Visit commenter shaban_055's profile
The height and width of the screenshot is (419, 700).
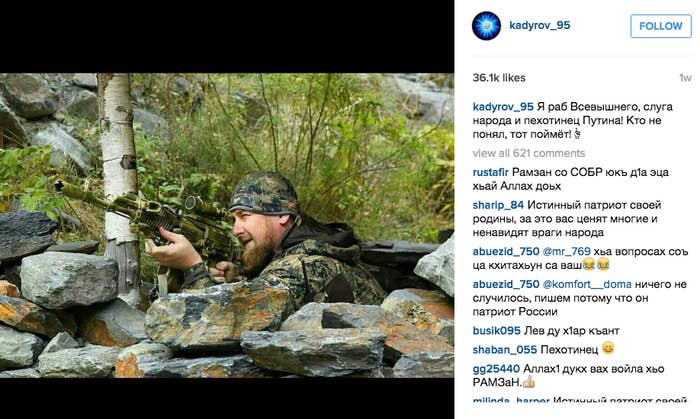pyautogui.click(x=504, y=349)
